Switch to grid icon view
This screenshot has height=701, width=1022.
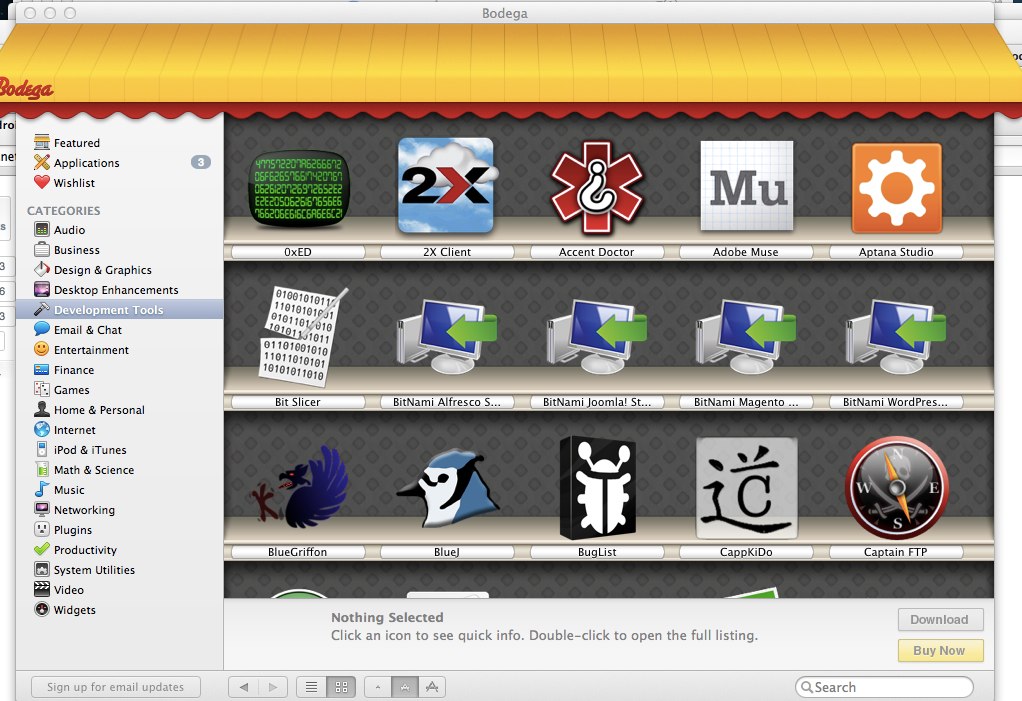coord(341,687)
